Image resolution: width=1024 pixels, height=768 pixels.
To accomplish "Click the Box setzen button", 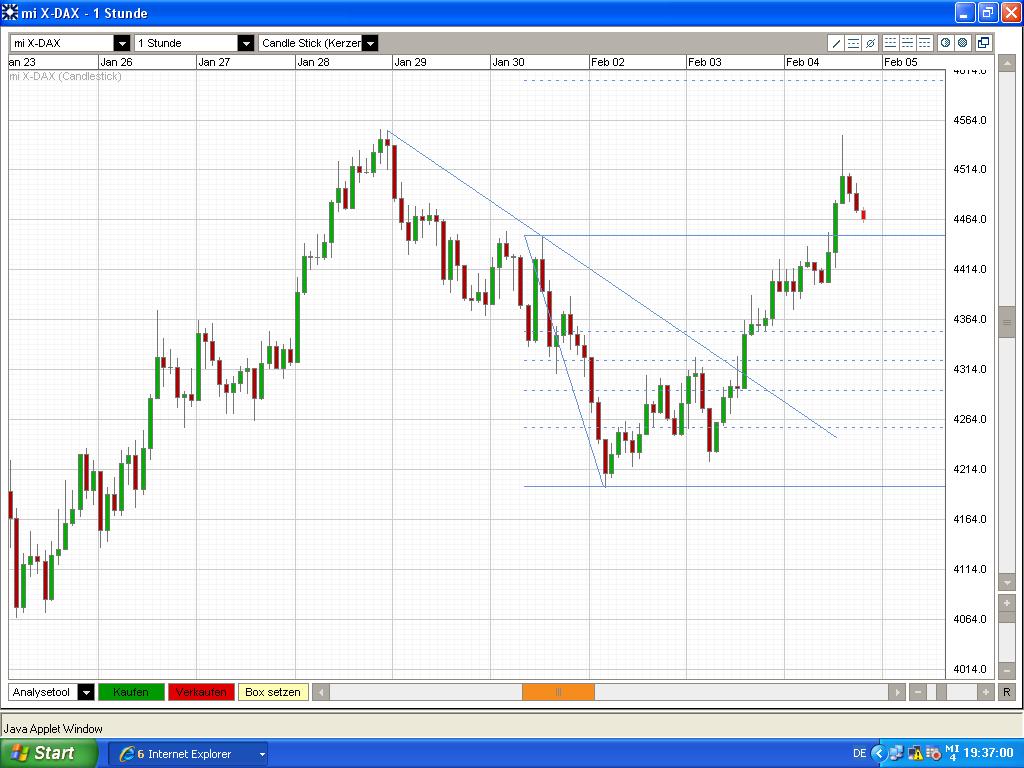I will point(272,692).
